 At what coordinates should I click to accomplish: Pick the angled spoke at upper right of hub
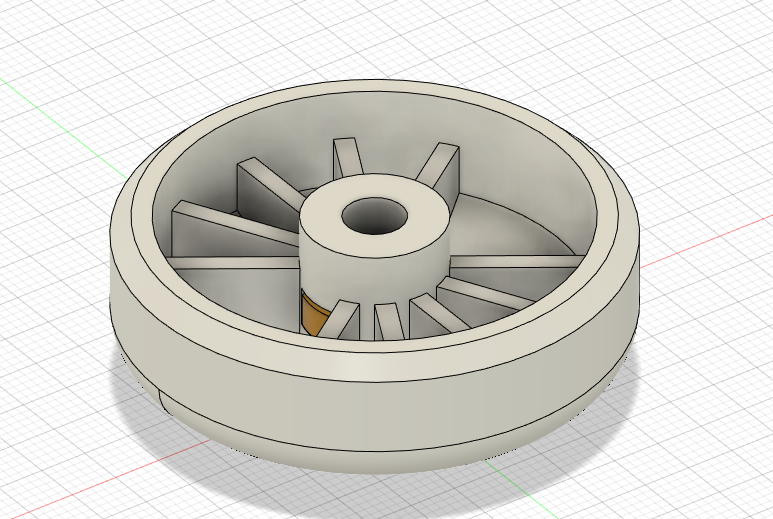[x=439, y=165]
